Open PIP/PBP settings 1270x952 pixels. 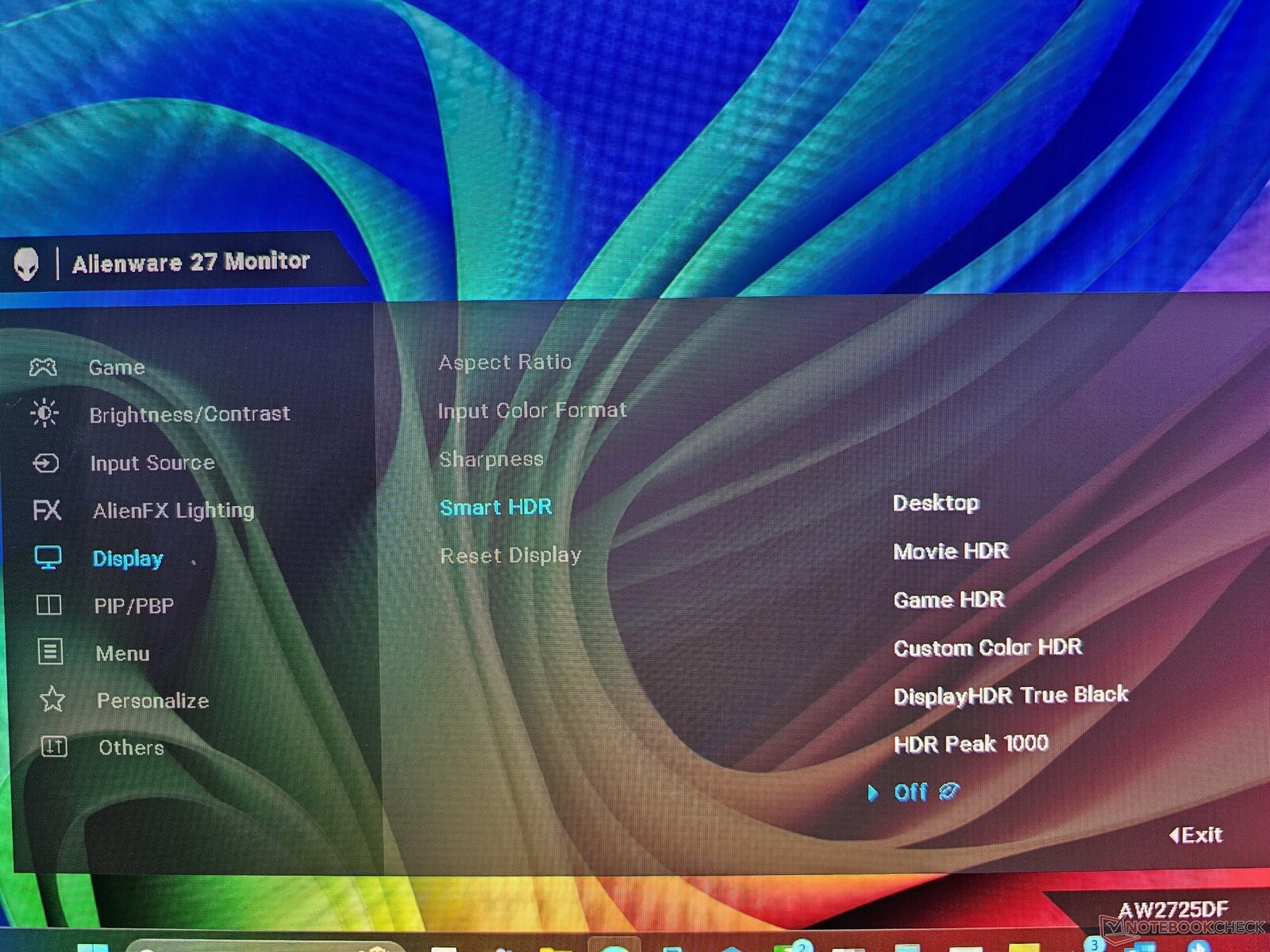tap(134, 606)
